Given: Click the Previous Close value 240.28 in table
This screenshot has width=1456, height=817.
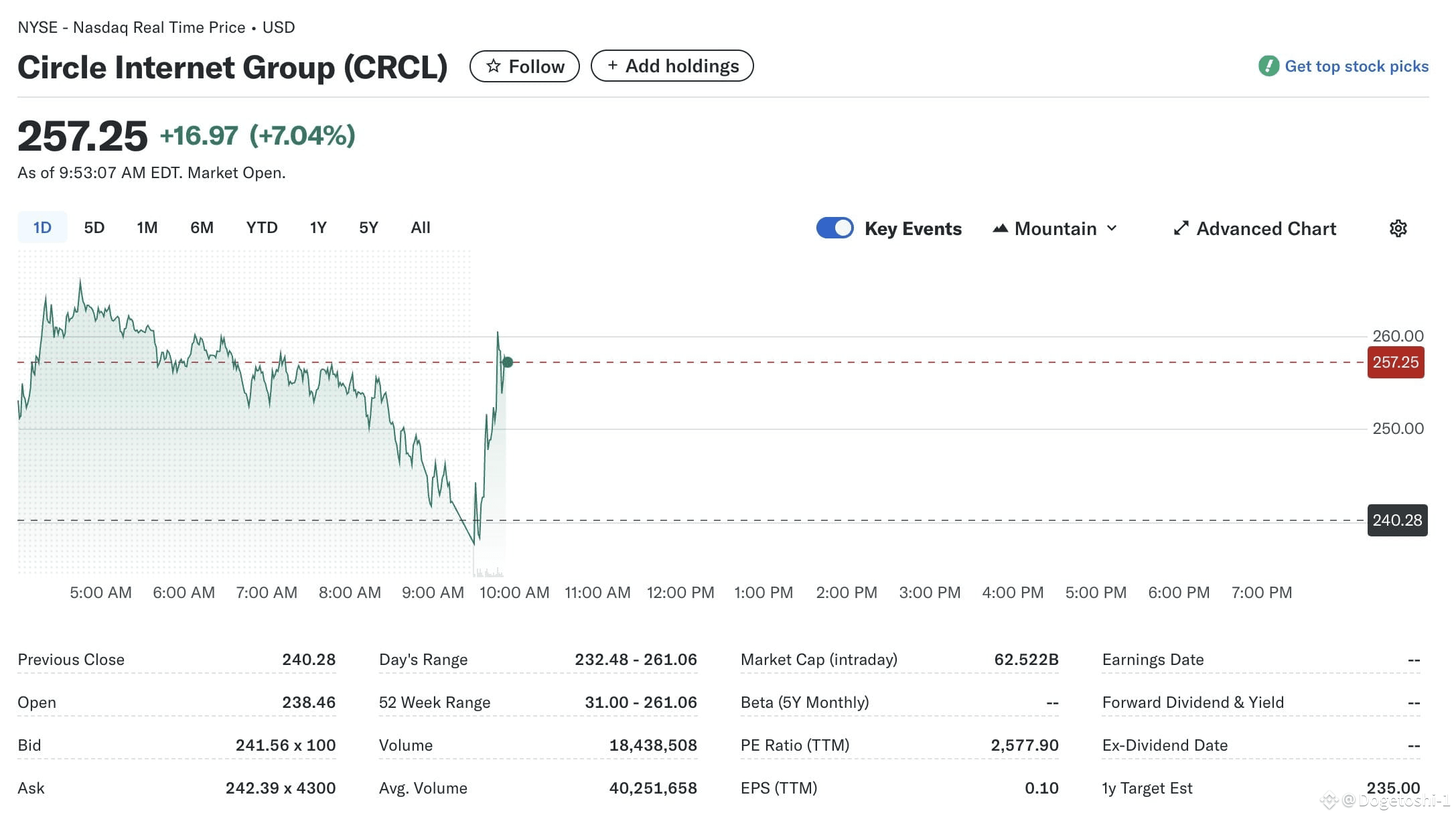Looking at the screenshot, I should tap(309, 660).
